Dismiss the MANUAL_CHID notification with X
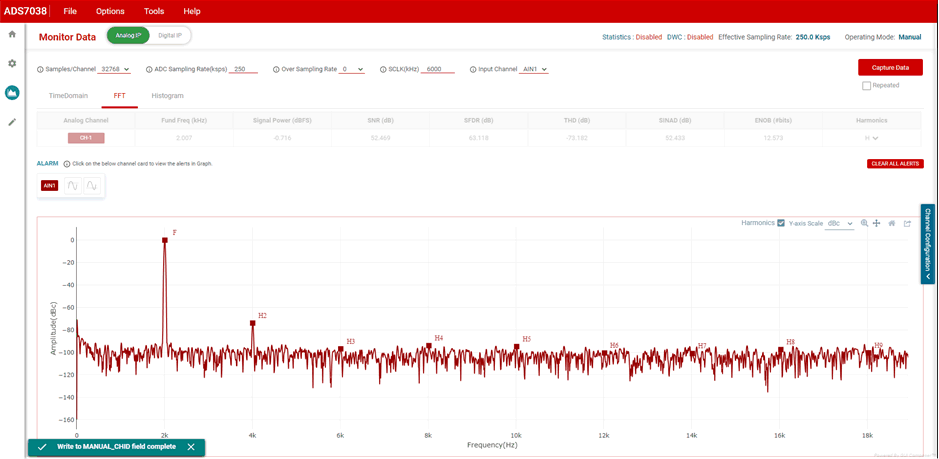Image resolution: width=939 pixels, height=459 pixels. [x=190, y=446]
